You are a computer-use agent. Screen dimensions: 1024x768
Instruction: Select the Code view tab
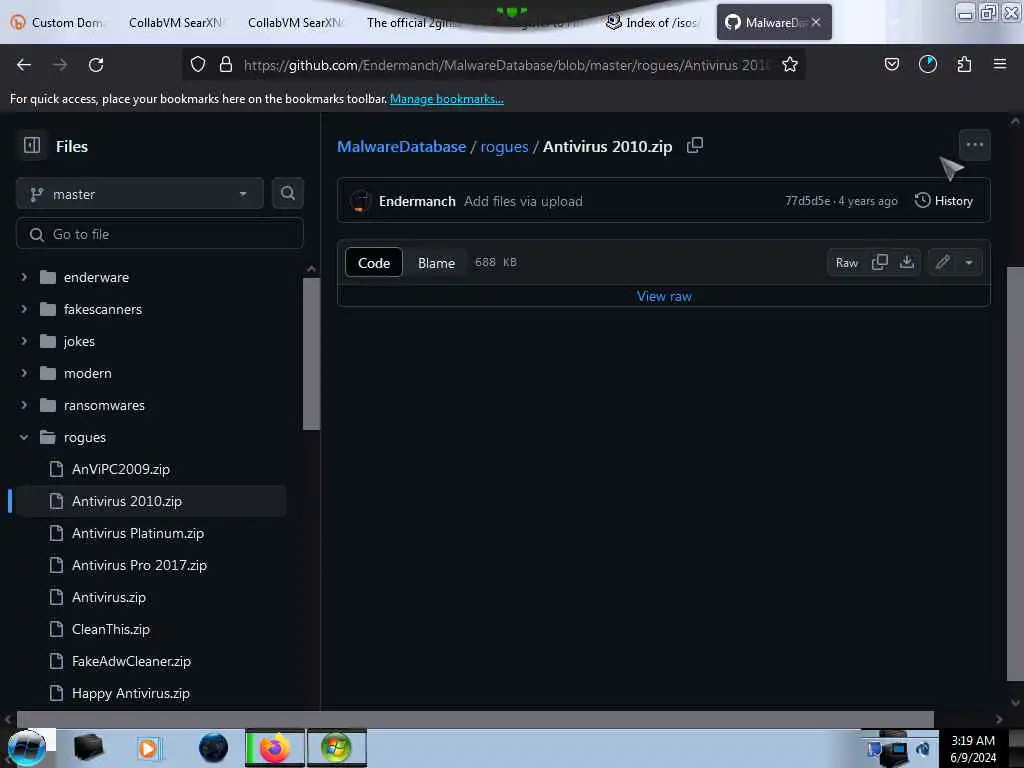pos(374,263)
